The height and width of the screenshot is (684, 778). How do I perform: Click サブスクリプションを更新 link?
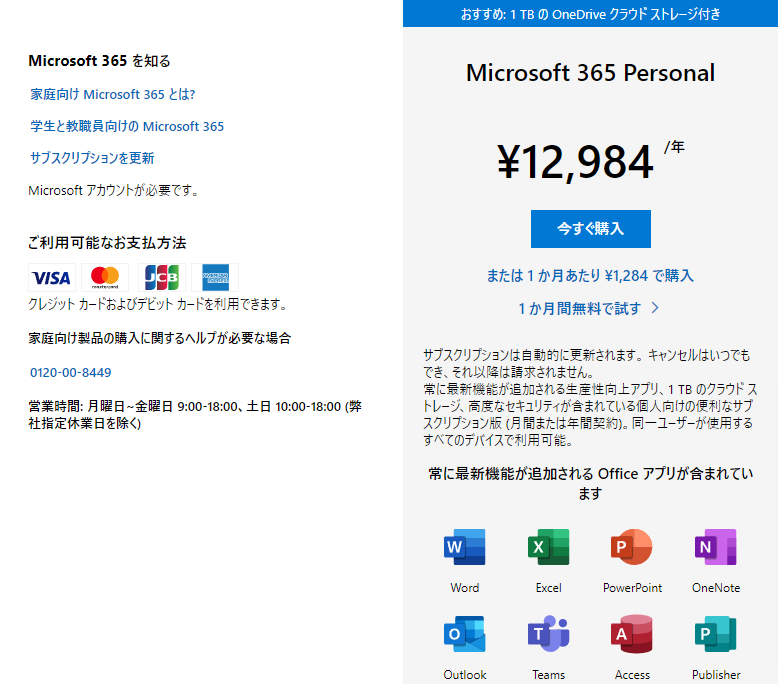point(92,158)
